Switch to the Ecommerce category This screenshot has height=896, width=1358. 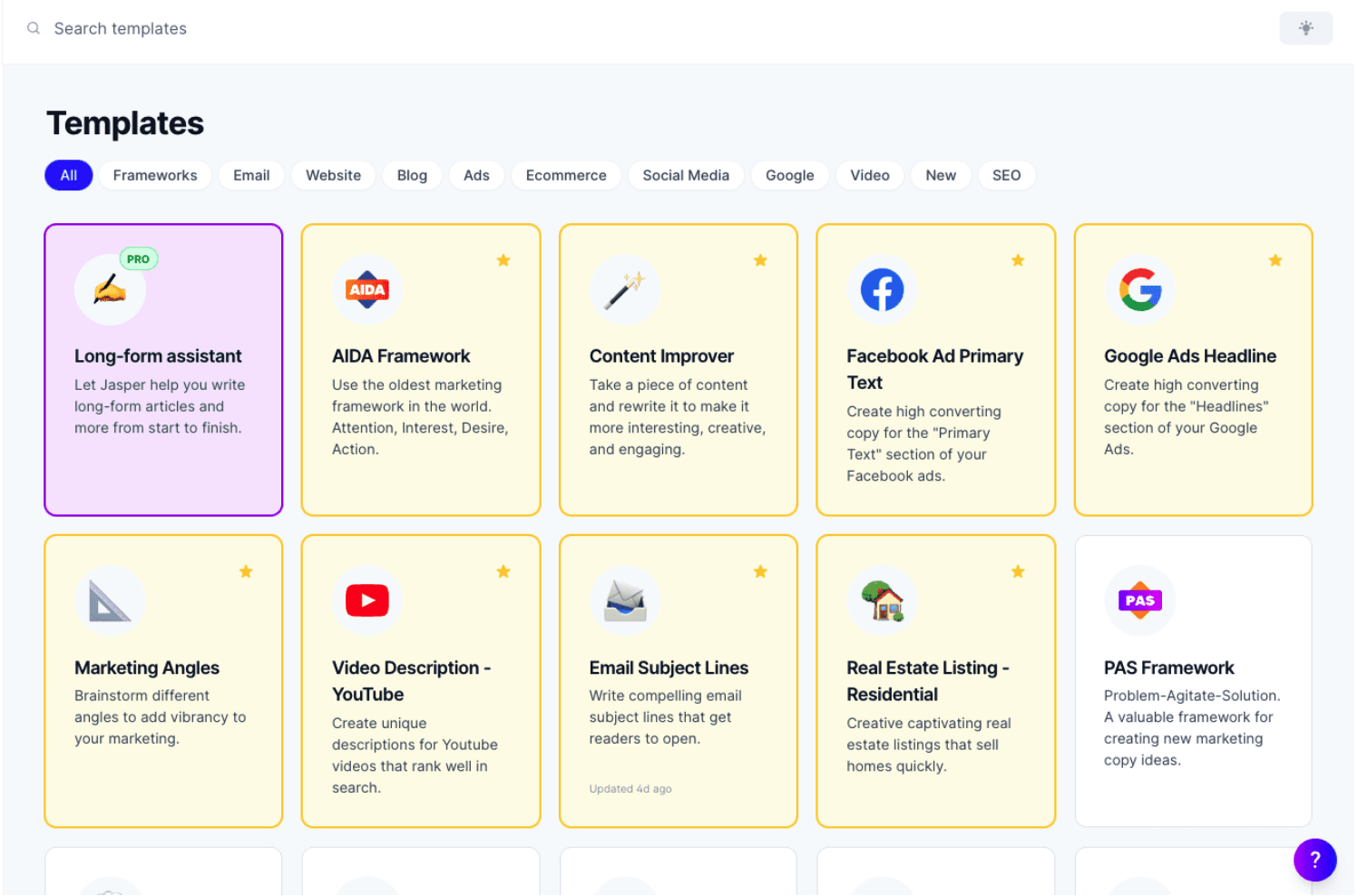pos(566,176)
